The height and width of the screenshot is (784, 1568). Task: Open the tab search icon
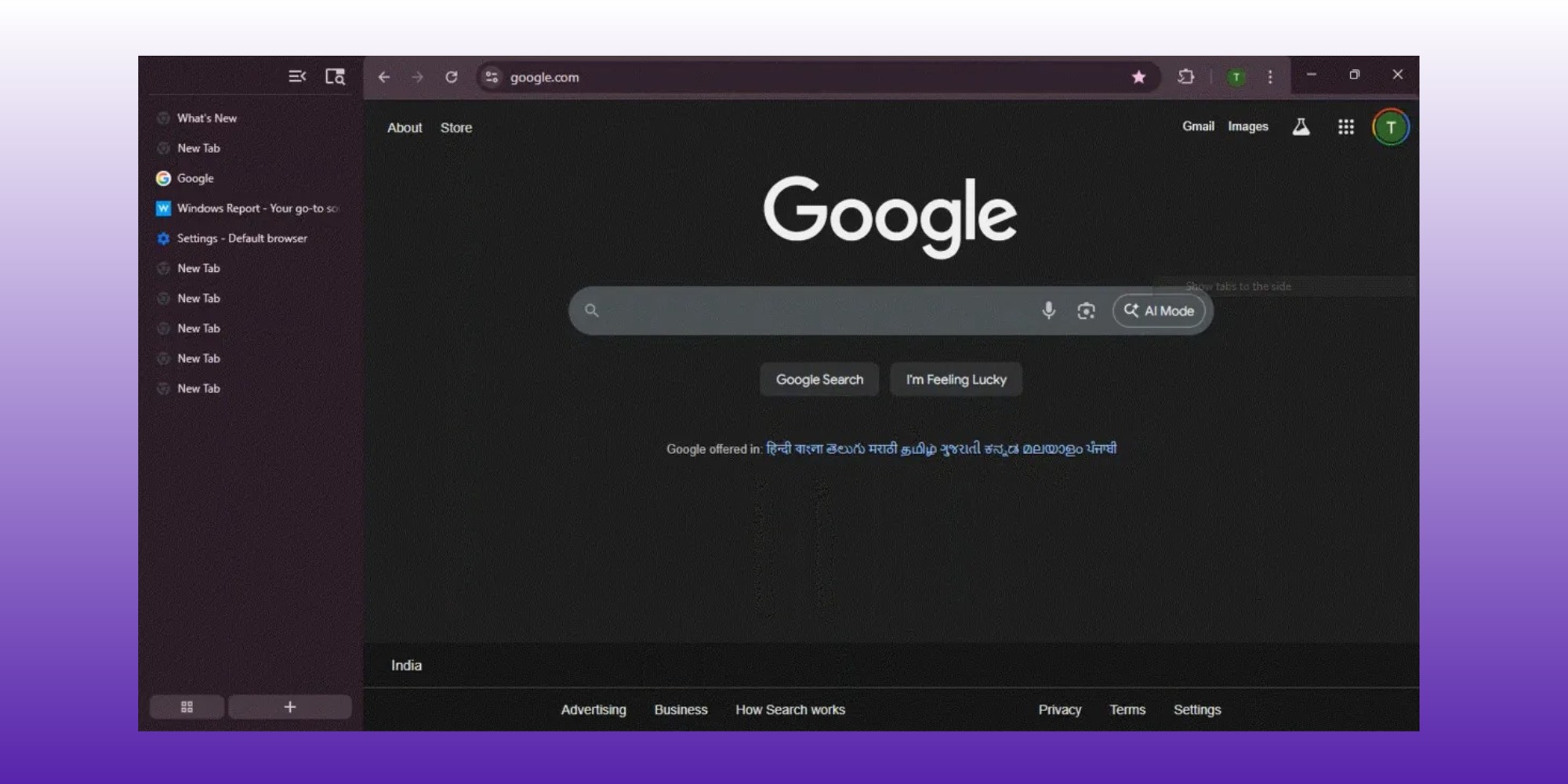tap(335, 77)
